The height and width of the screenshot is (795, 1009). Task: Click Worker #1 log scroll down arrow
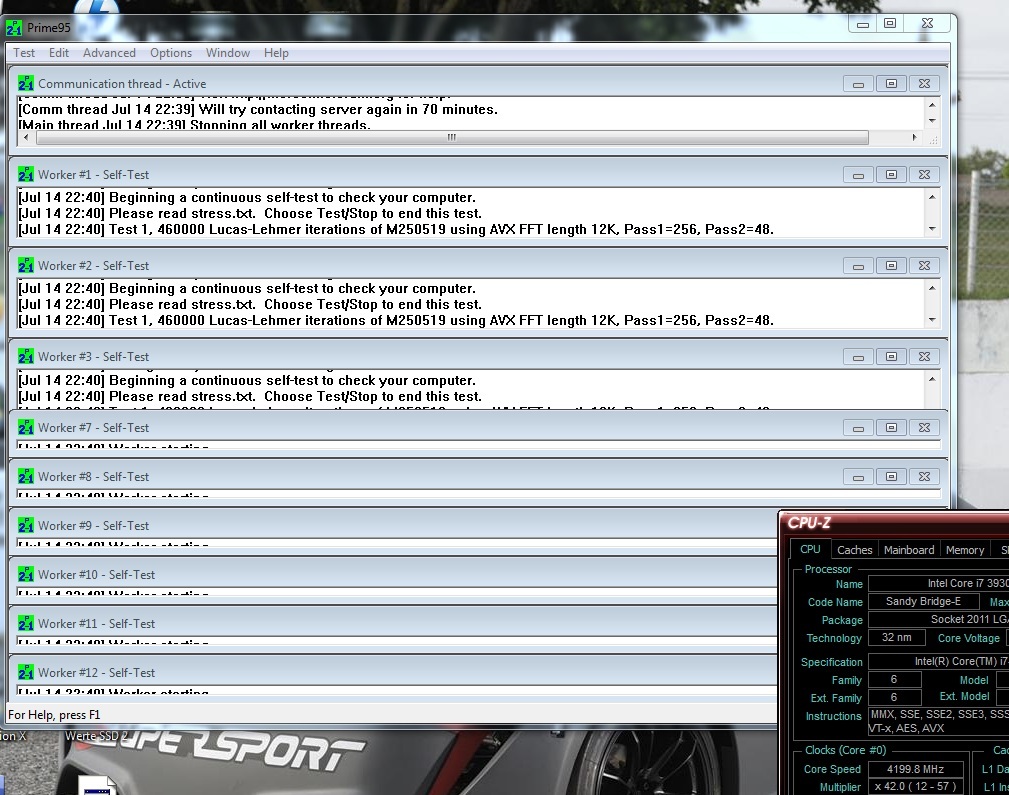(x=932, y=229)
